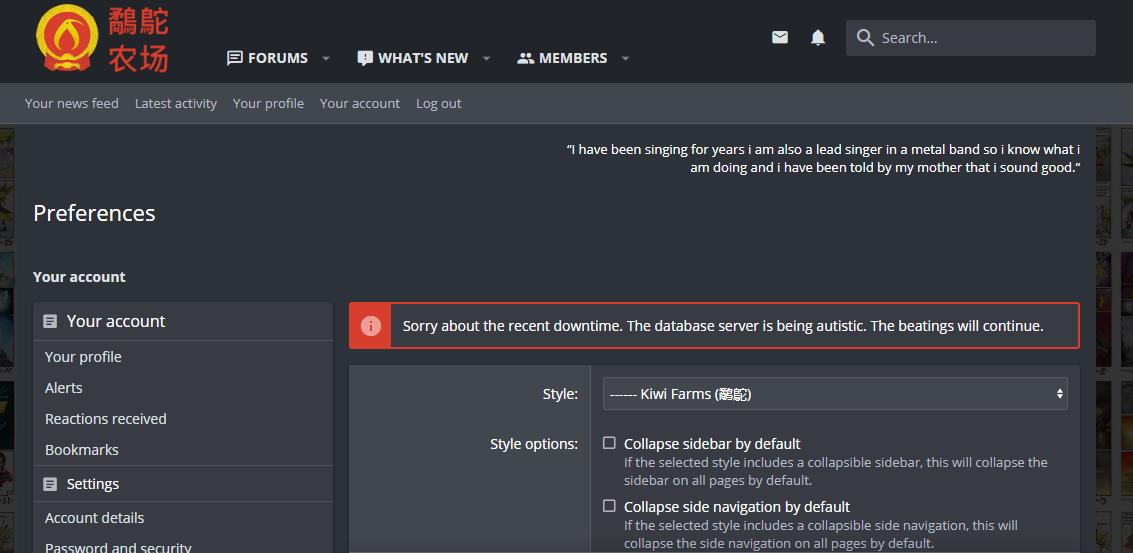This screenshot has height=553, width=1133.
Task: Click the site logo in header
Action: coord(102,39)
